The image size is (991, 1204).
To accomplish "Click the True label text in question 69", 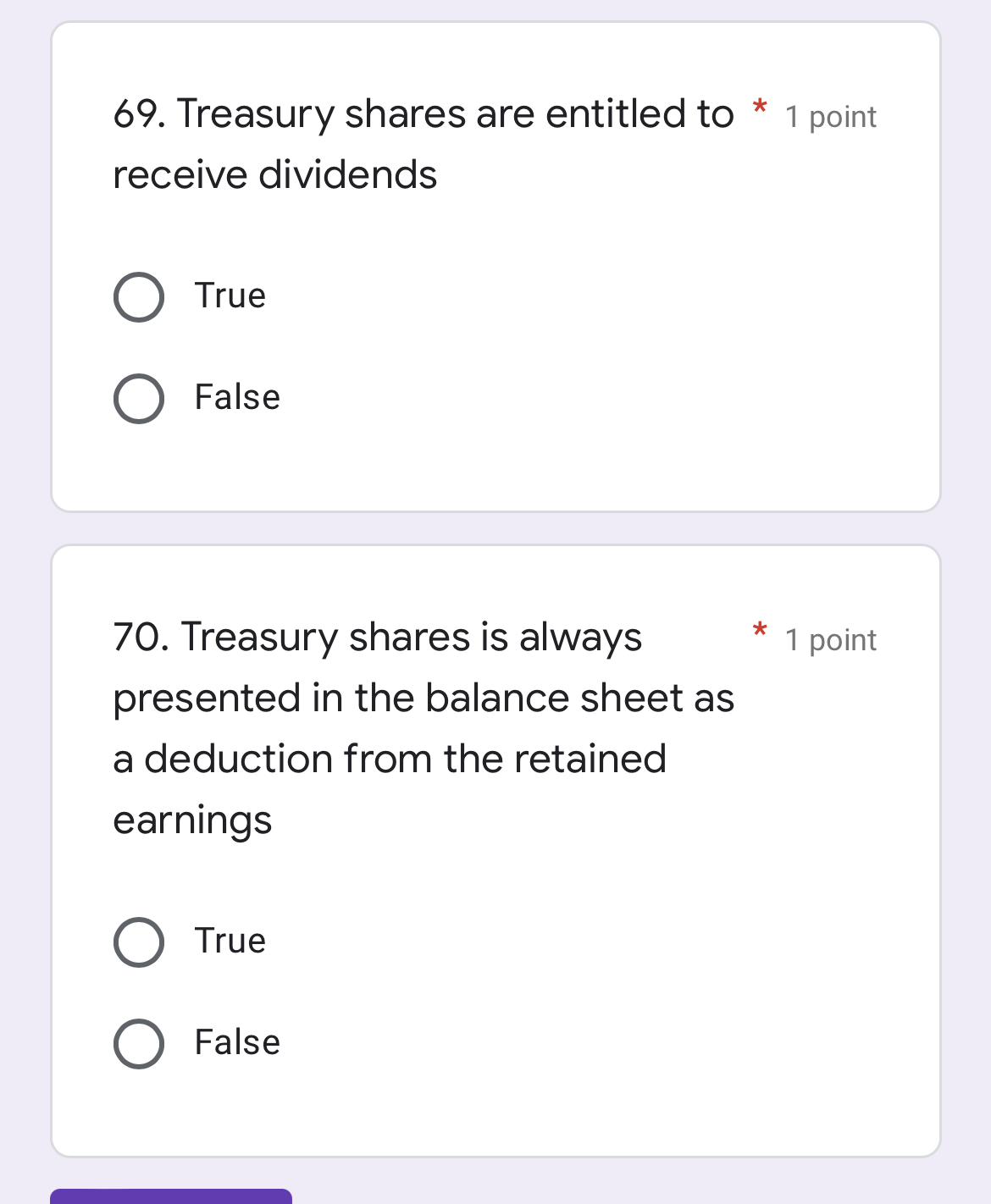I will tap(230, 296).
